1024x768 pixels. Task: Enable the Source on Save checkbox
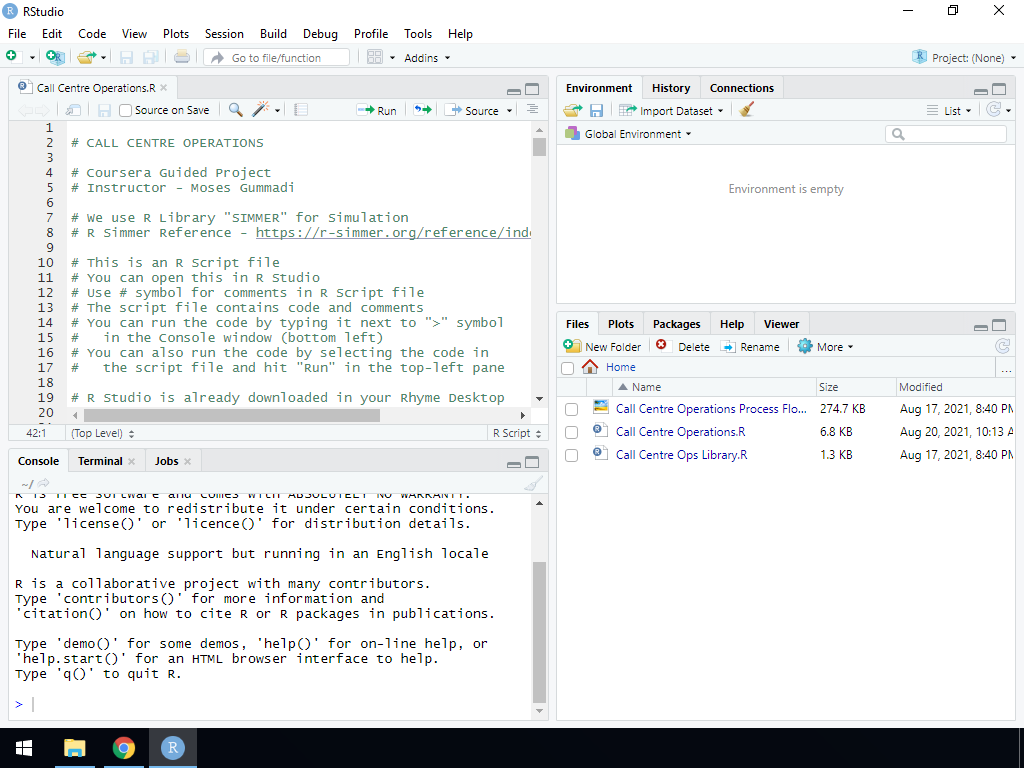pos(126,110)
